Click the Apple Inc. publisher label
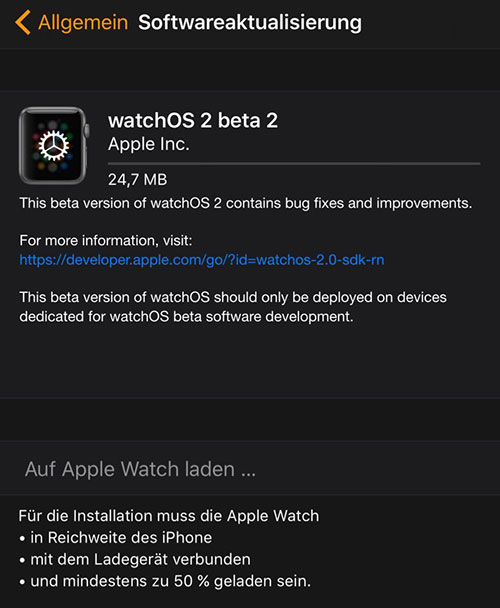The width and height of the screenshot is (500, 608). point(149,144)
